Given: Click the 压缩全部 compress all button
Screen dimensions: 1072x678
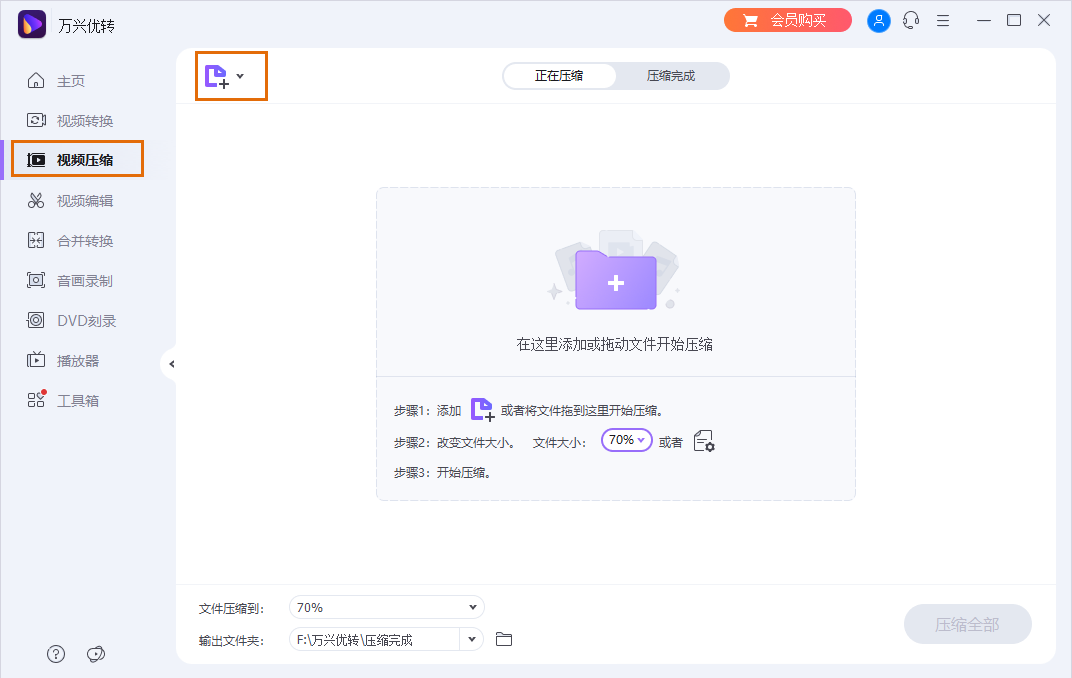Looking at the screenshot, I should [x=966, y=623].
